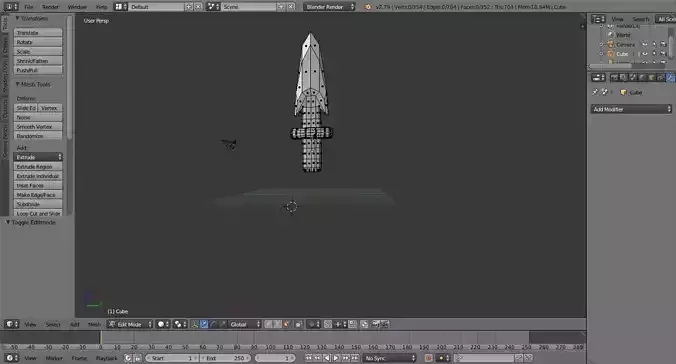Screen dimensions: 676x364
Task: Render OpenGL animation of viewport
Action: tap(385, 324)
